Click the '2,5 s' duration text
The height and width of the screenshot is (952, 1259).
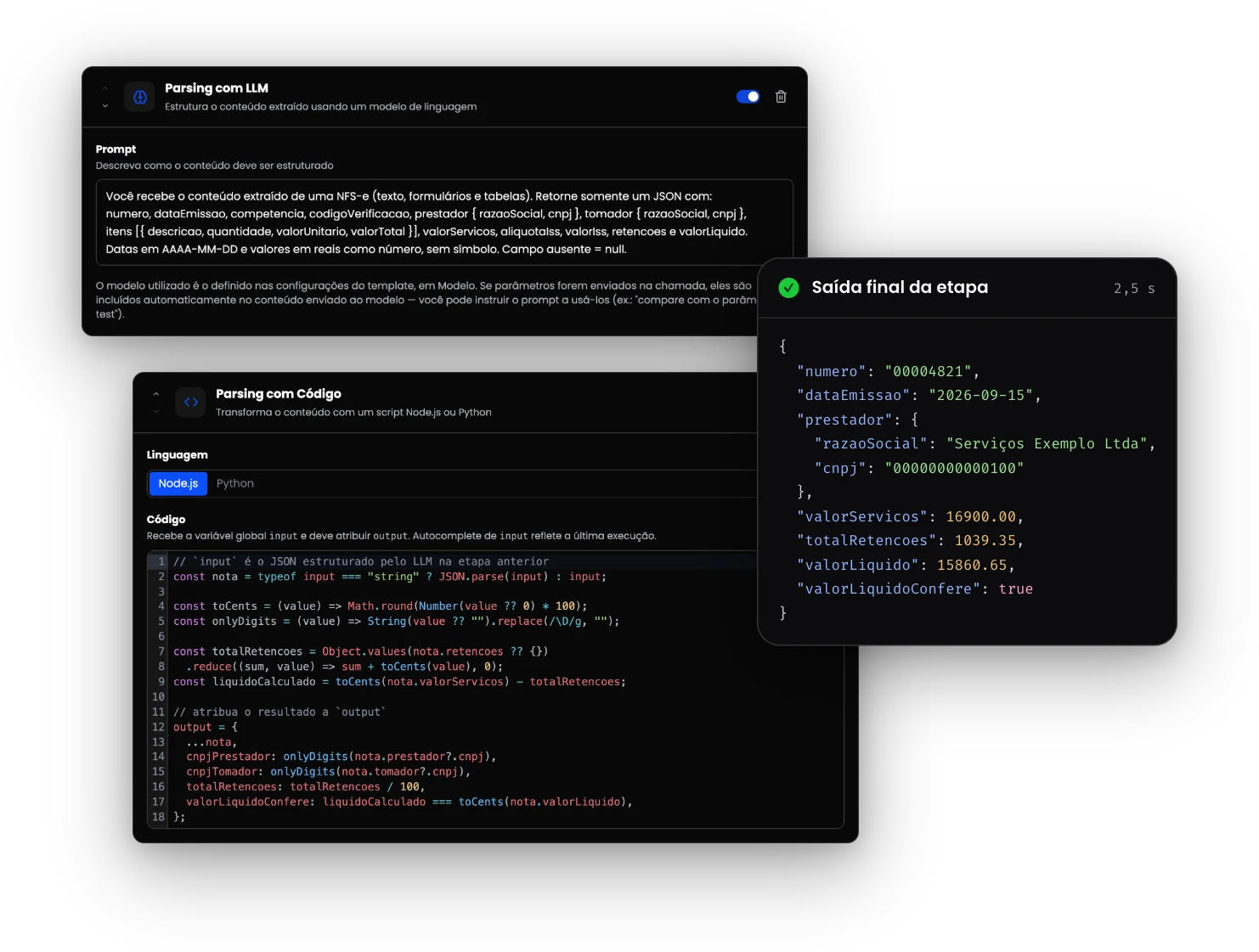pyautogui.click(x=1134, y=289)
